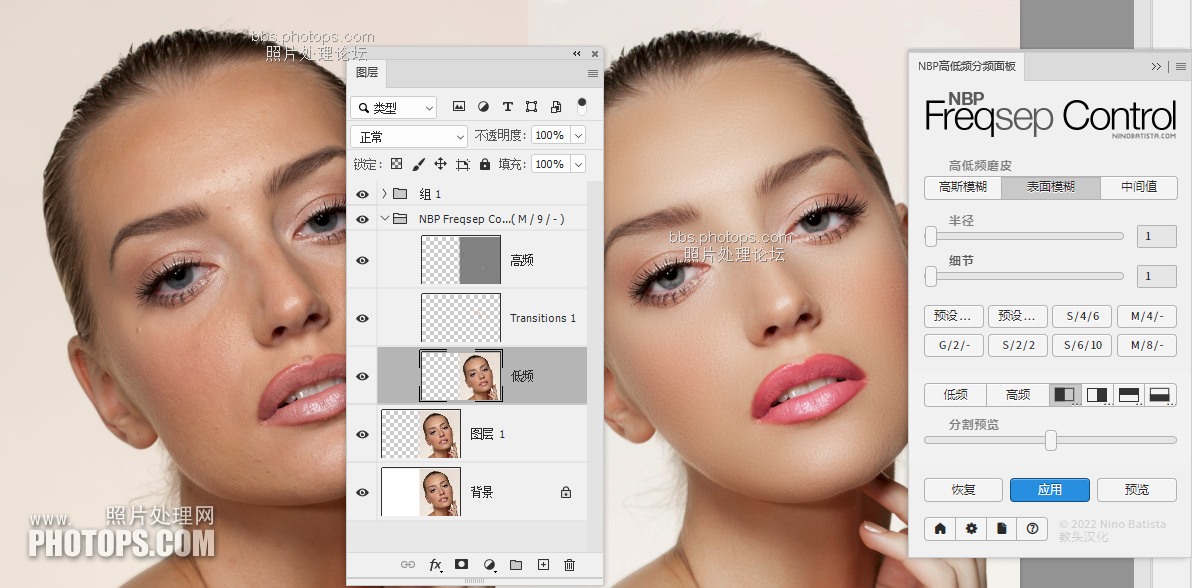The width and height of the screenshot is (1192, 588).
Task: Open the layer filter 类型 dropdown
Action: tap(394, 108)
